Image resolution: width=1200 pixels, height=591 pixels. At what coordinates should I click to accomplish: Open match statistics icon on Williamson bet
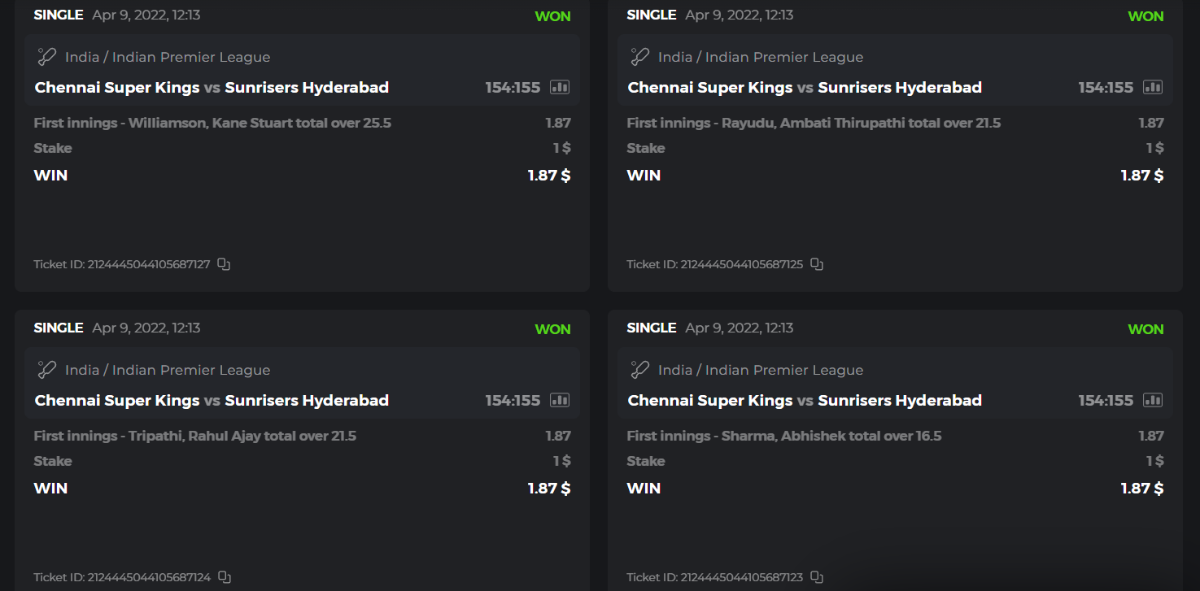(x=560, y=87)
